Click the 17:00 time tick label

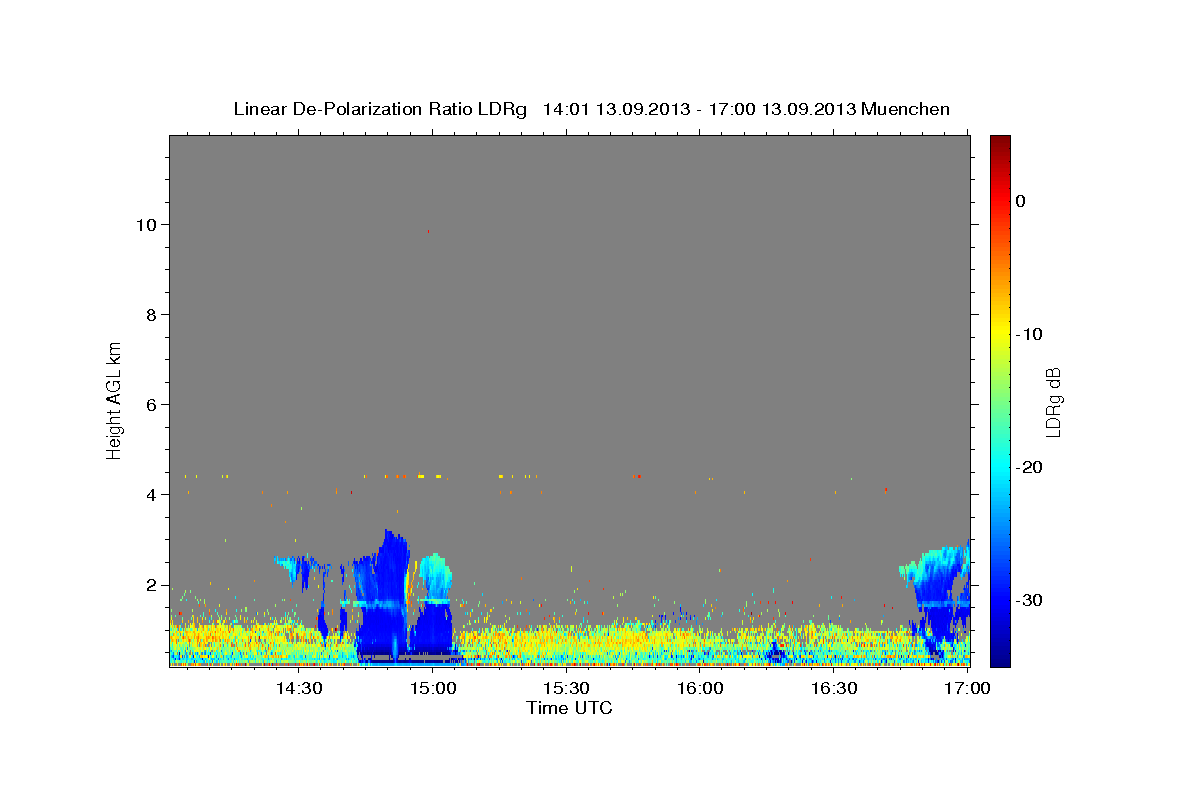(967, 689)
